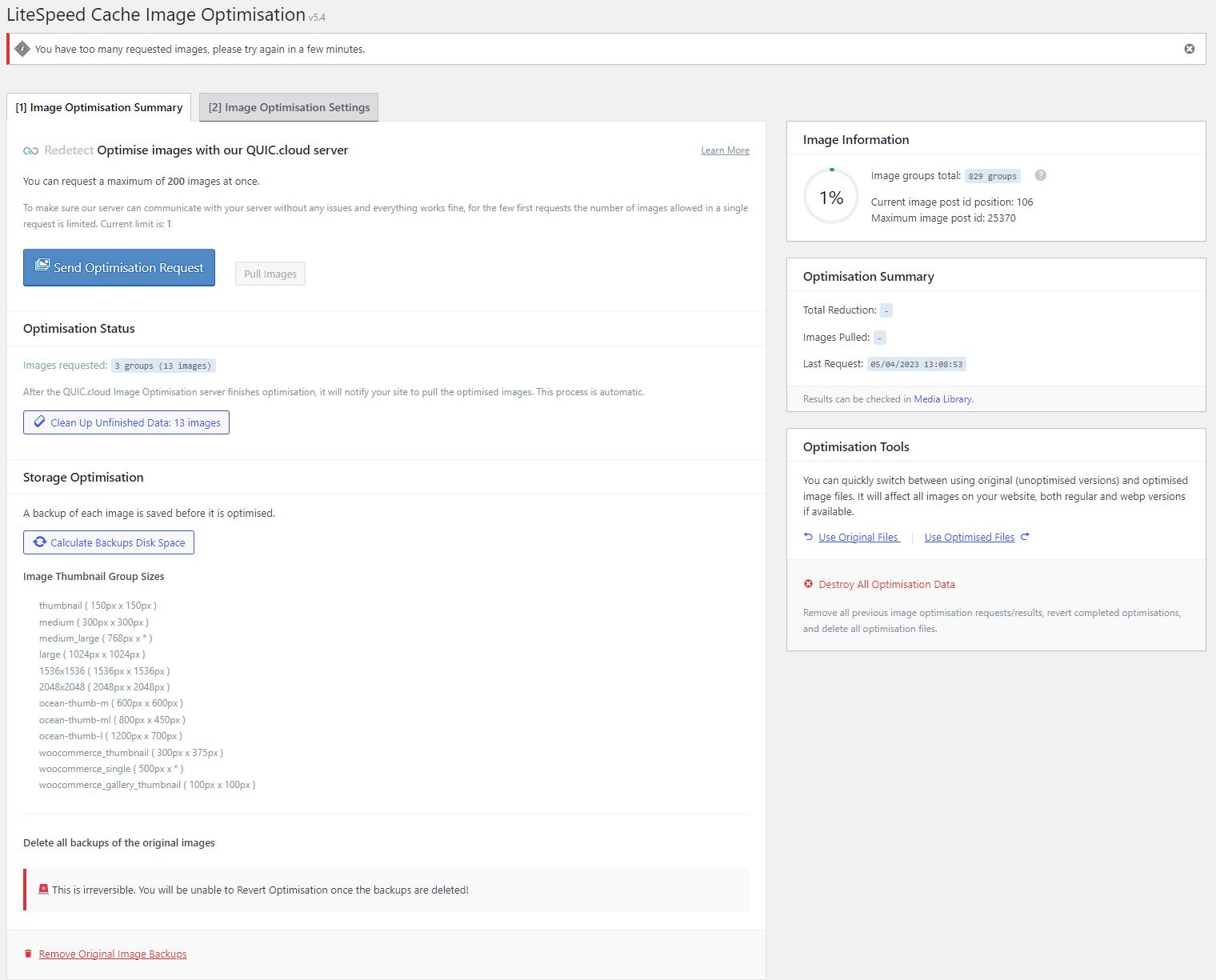Screen dimensions: 1216x980
Task: Click the 1% circular progress indicator
Action: click(x=831, y=197)
